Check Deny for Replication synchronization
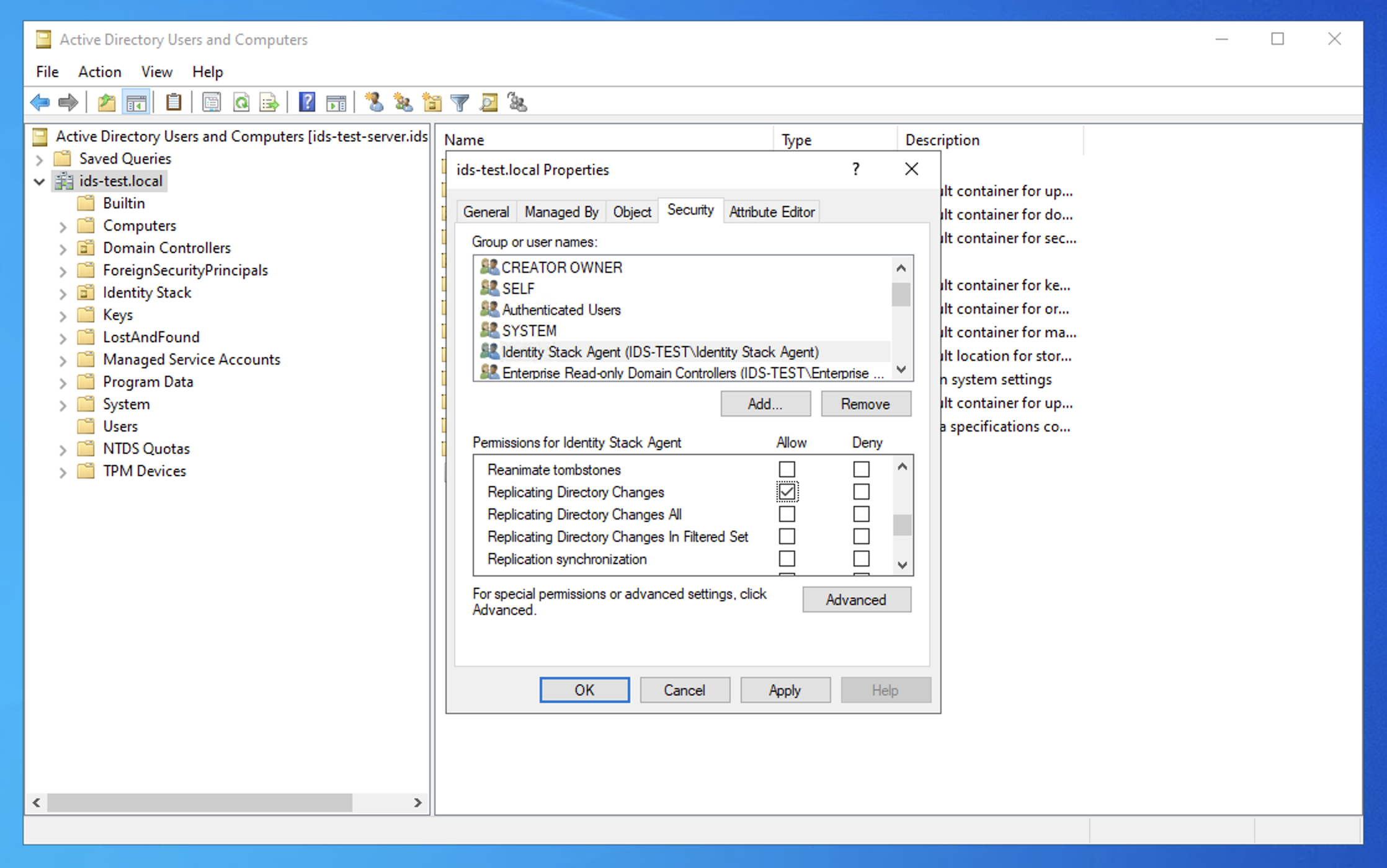This screenshot has height=868, width=1387. coord(861,559)
